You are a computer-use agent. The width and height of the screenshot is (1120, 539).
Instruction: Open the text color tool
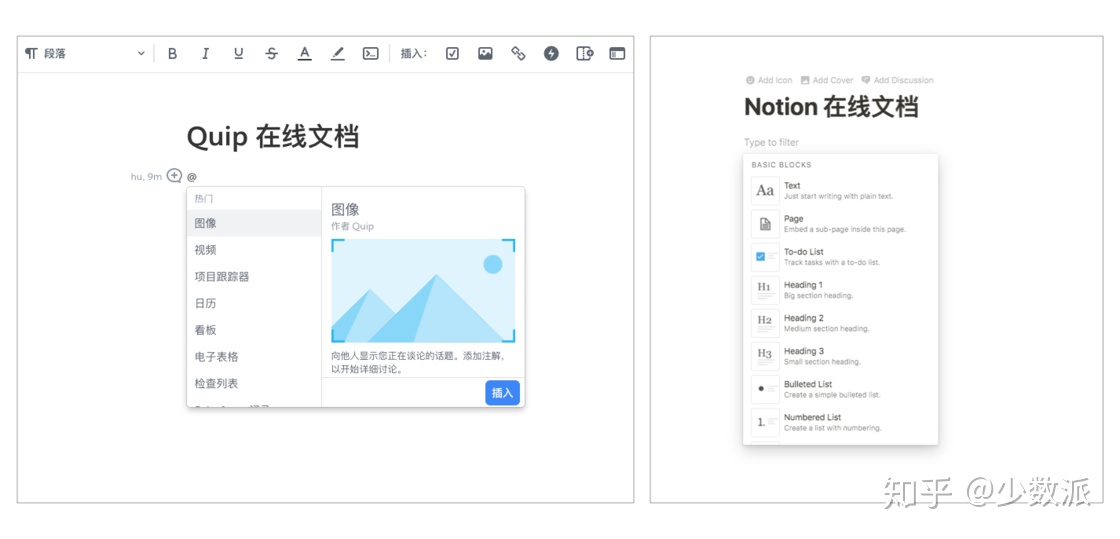coord(305,54)
